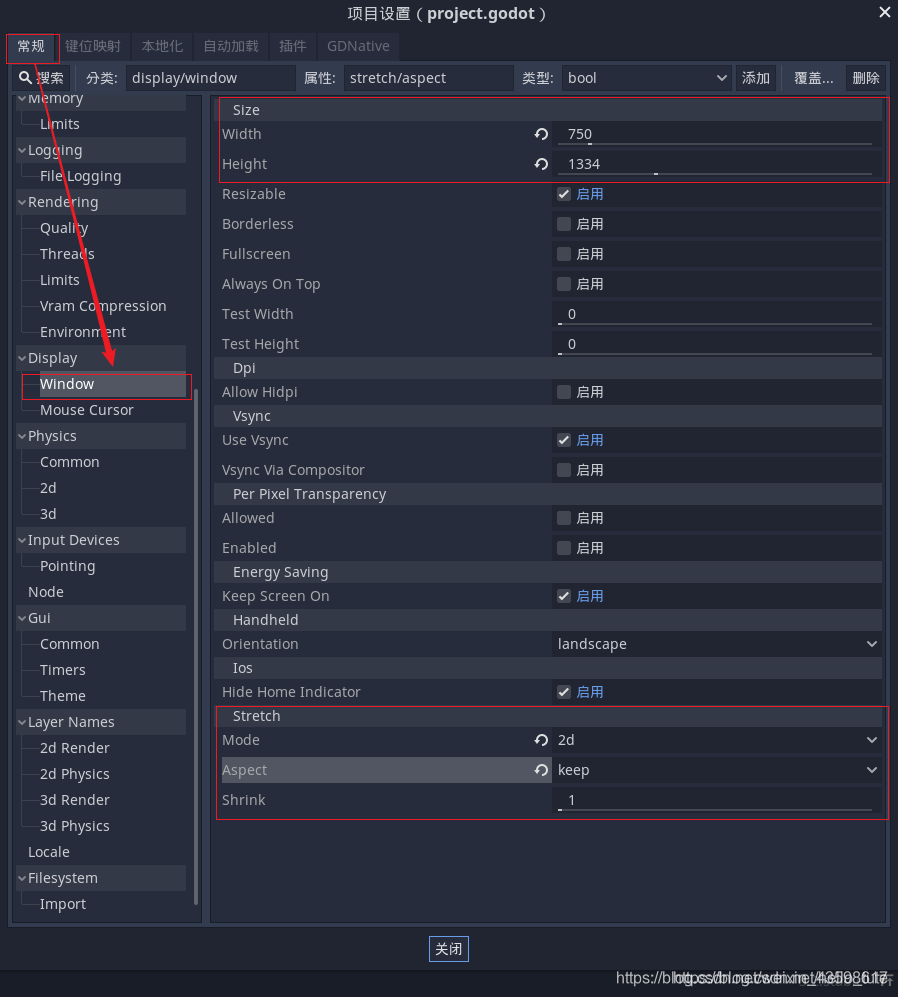Reset Width value with revert icon
Image resolution: width=898 pixels, height=997 pixels.
[541, 134]
